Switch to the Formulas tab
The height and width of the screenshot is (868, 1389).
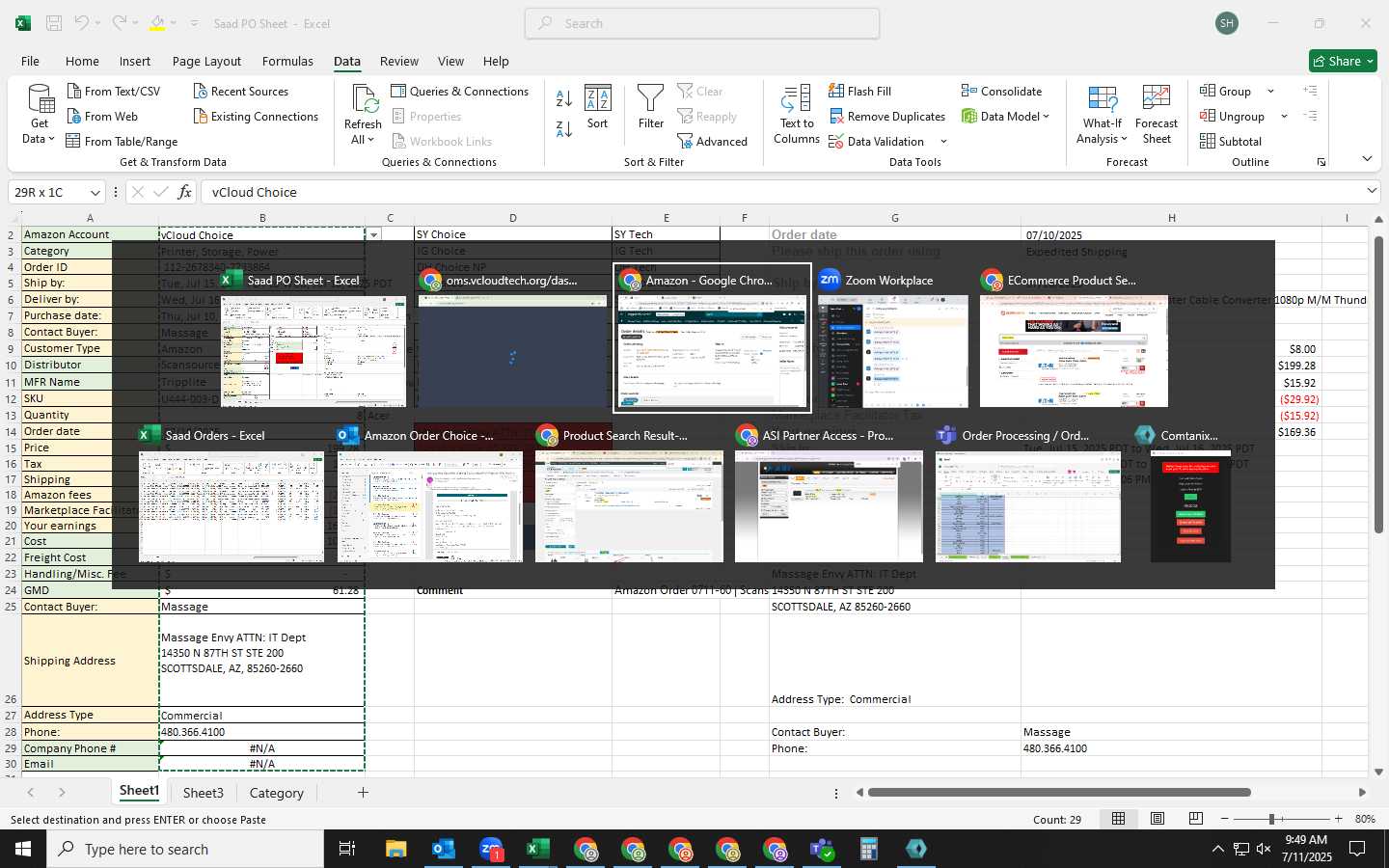pyautogui.click(x=287, y=61)
